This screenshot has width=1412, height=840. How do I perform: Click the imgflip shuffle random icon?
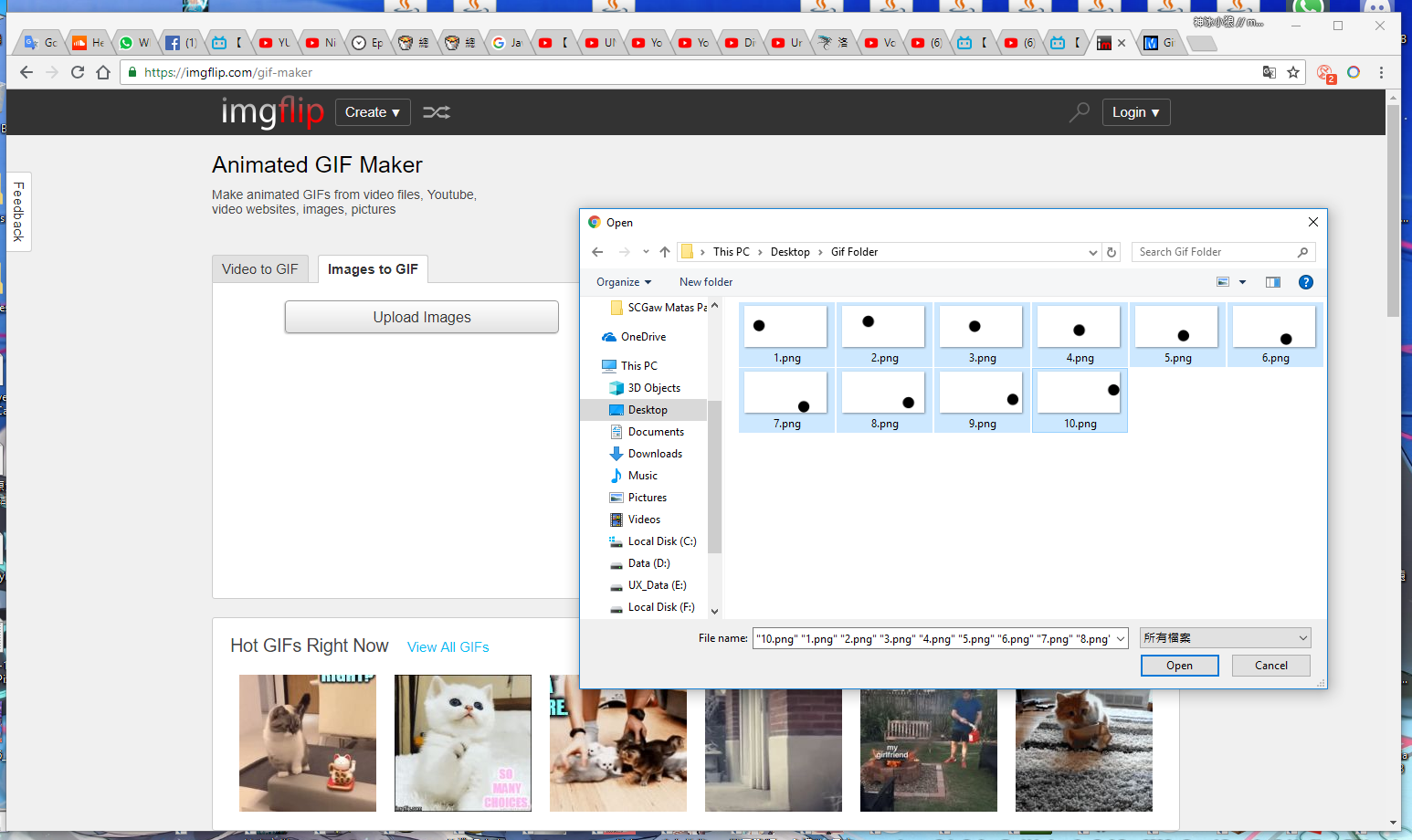click(x=437, y=112)
